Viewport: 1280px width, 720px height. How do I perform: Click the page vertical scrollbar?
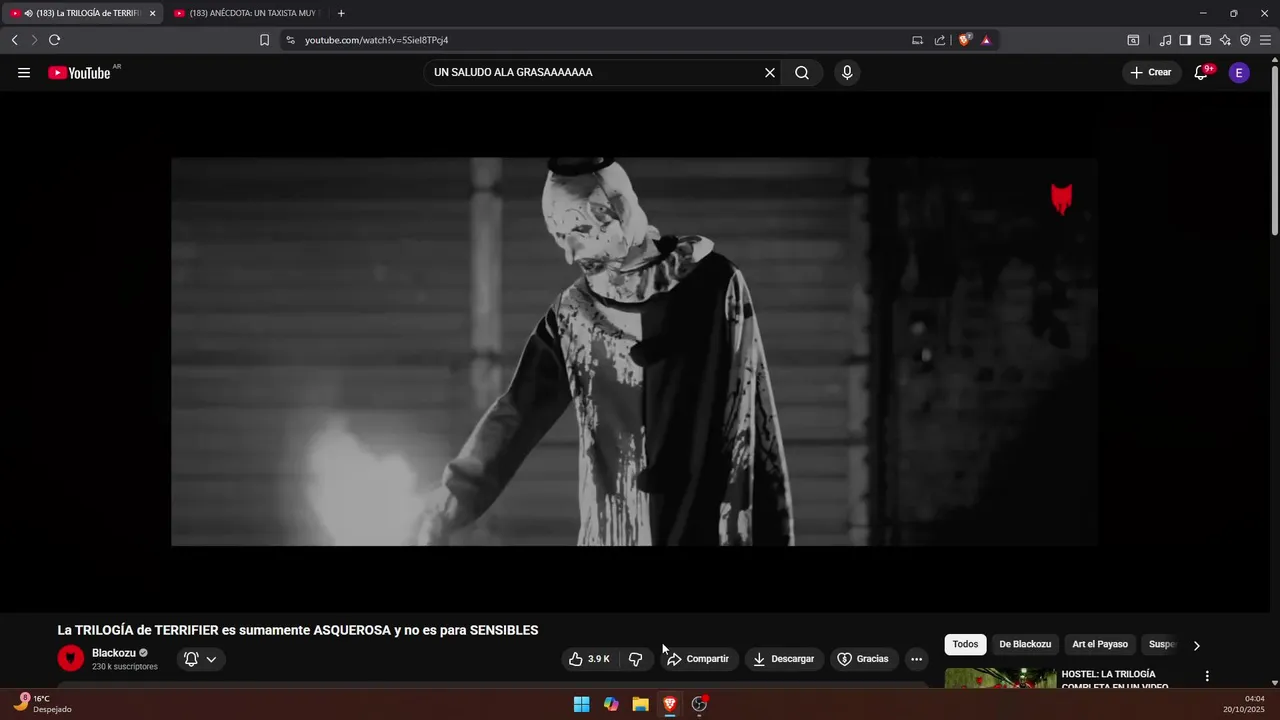point(1274,150)
